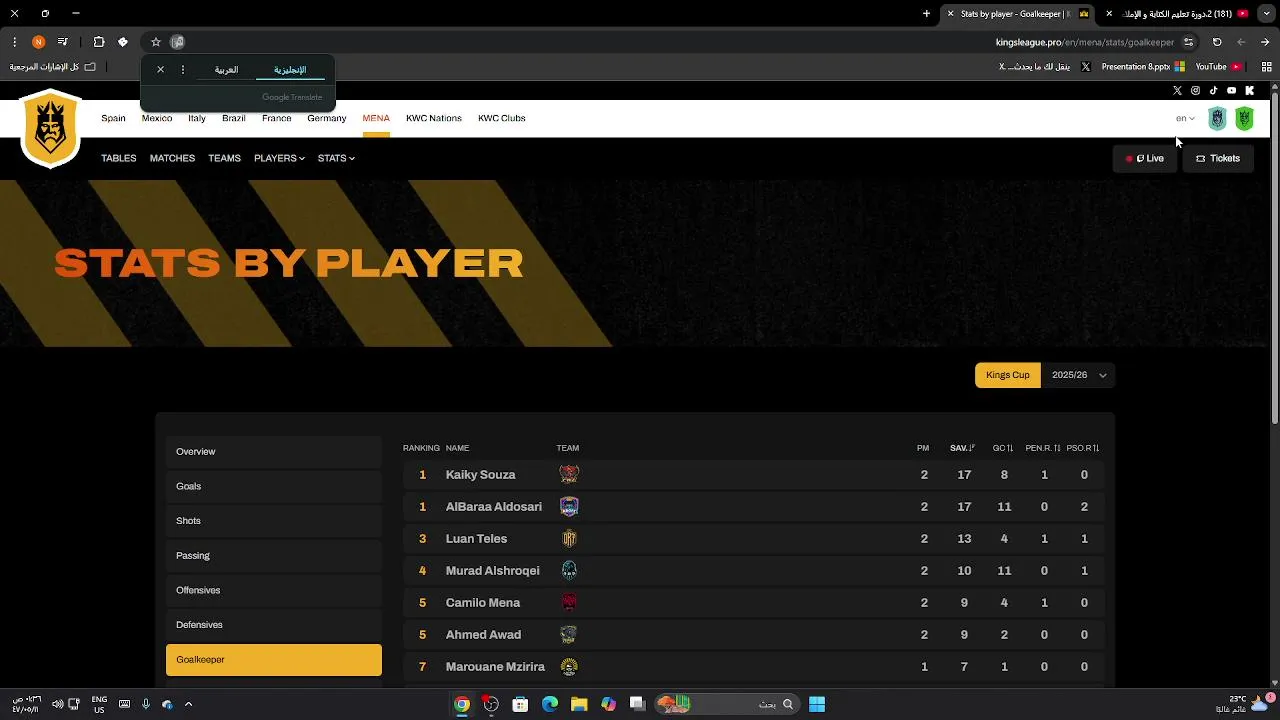Open the Spain league link
Screen dimensions: 1280x720
(113, 118)
